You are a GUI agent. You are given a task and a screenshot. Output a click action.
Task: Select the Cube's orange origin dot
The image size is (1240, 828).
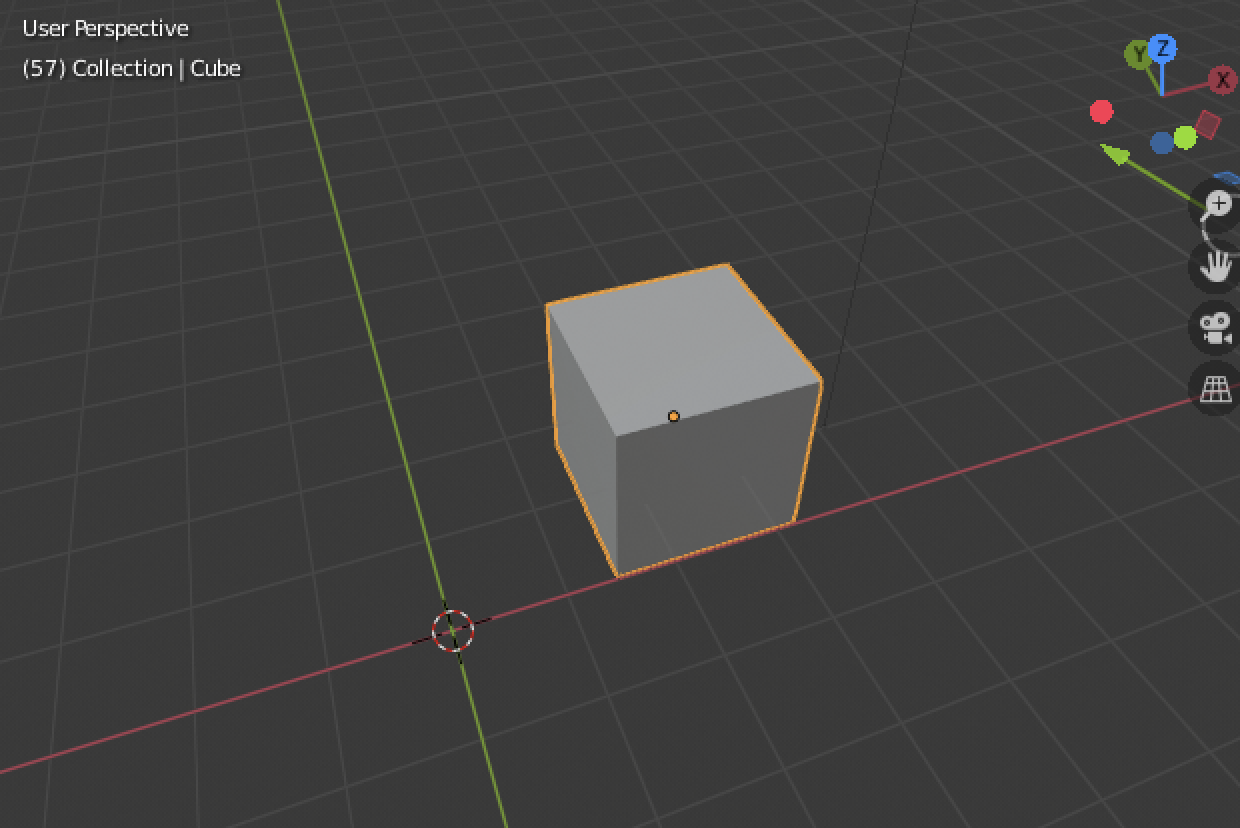coord(673,416)
